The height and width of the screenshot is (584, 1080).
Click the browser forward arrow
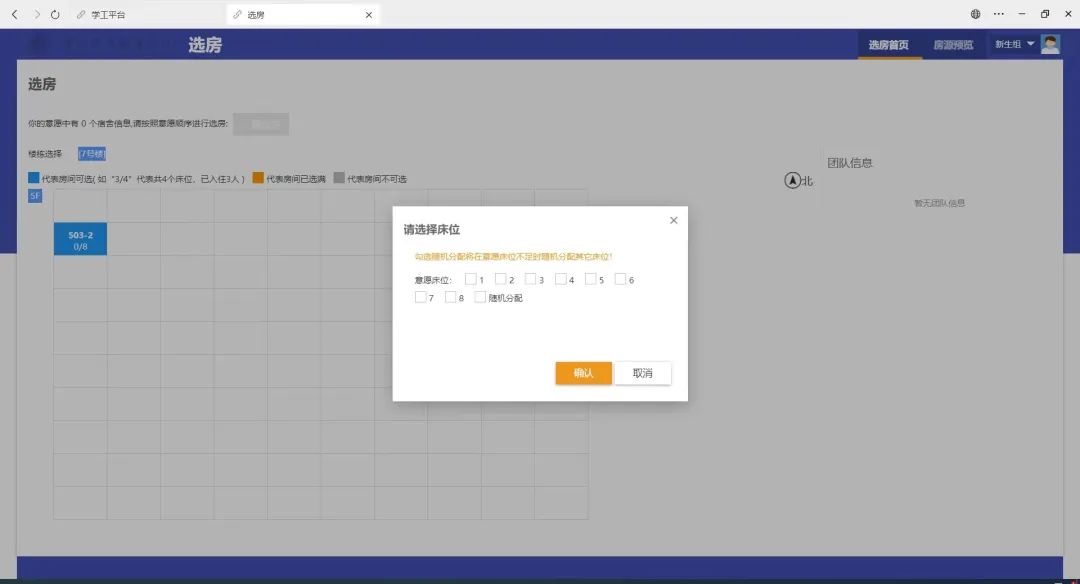pos(37,15)
